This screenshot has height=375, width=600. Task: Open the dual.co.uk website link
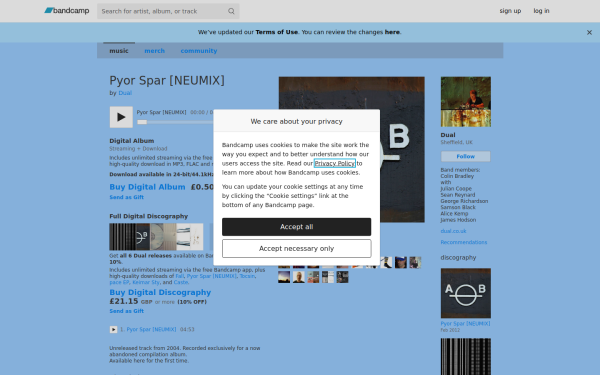453,231
